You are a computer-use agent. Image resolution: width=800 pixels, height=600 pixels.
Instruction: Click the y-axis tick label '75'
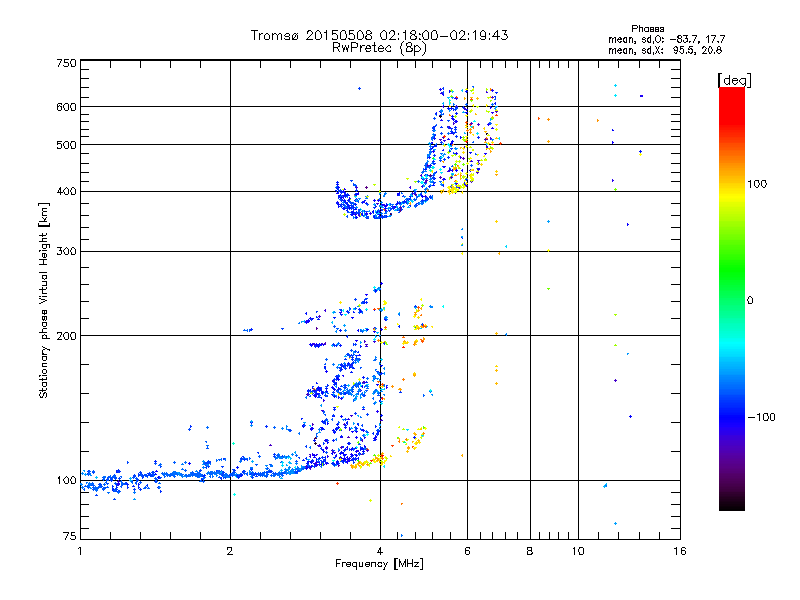tap(70, 536)
